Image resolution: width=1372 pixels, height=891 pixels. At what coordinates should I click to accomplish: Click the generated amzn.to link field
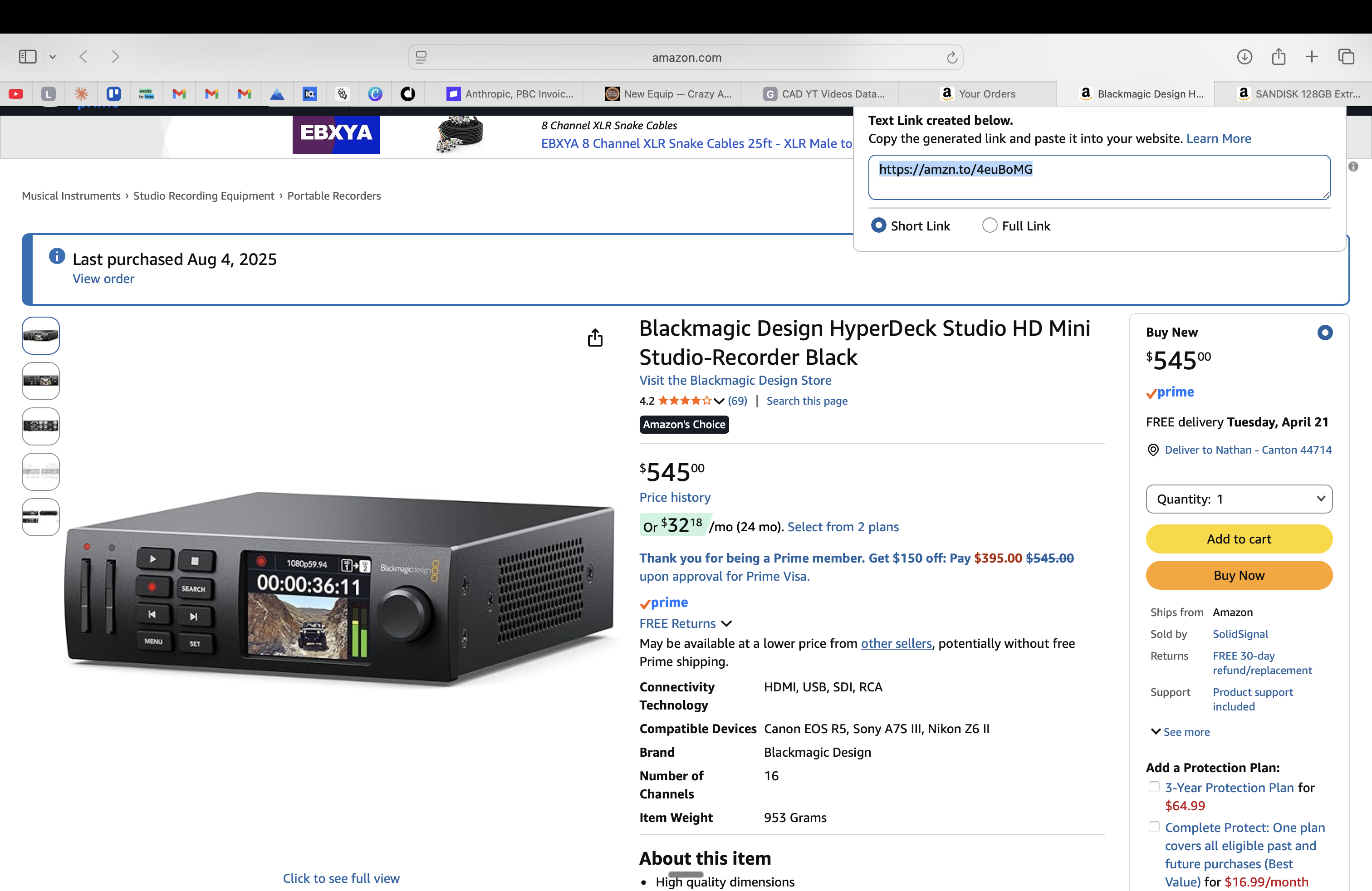pyautogui.click(x=1099, y=177)
